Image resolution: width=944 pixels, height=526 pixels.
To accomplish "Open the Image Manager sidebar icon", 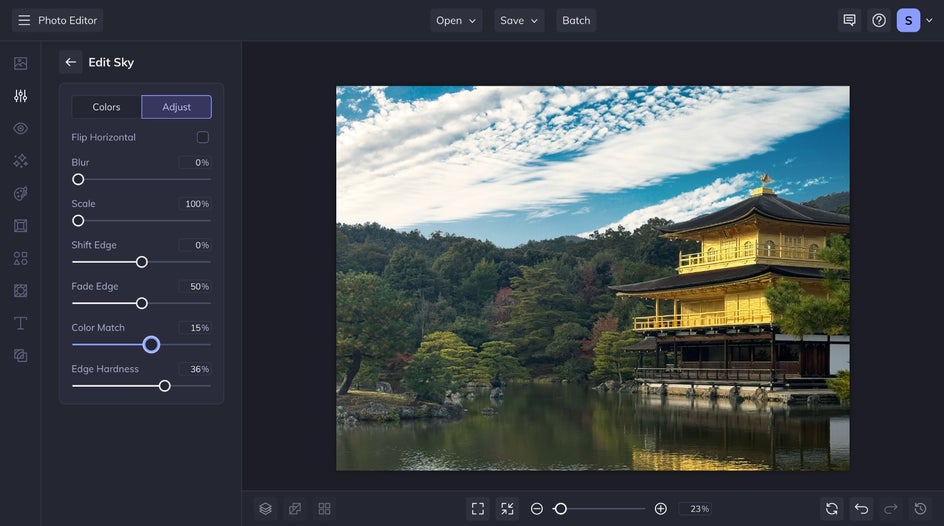I will pyautogui.click(x=20, y=63).
